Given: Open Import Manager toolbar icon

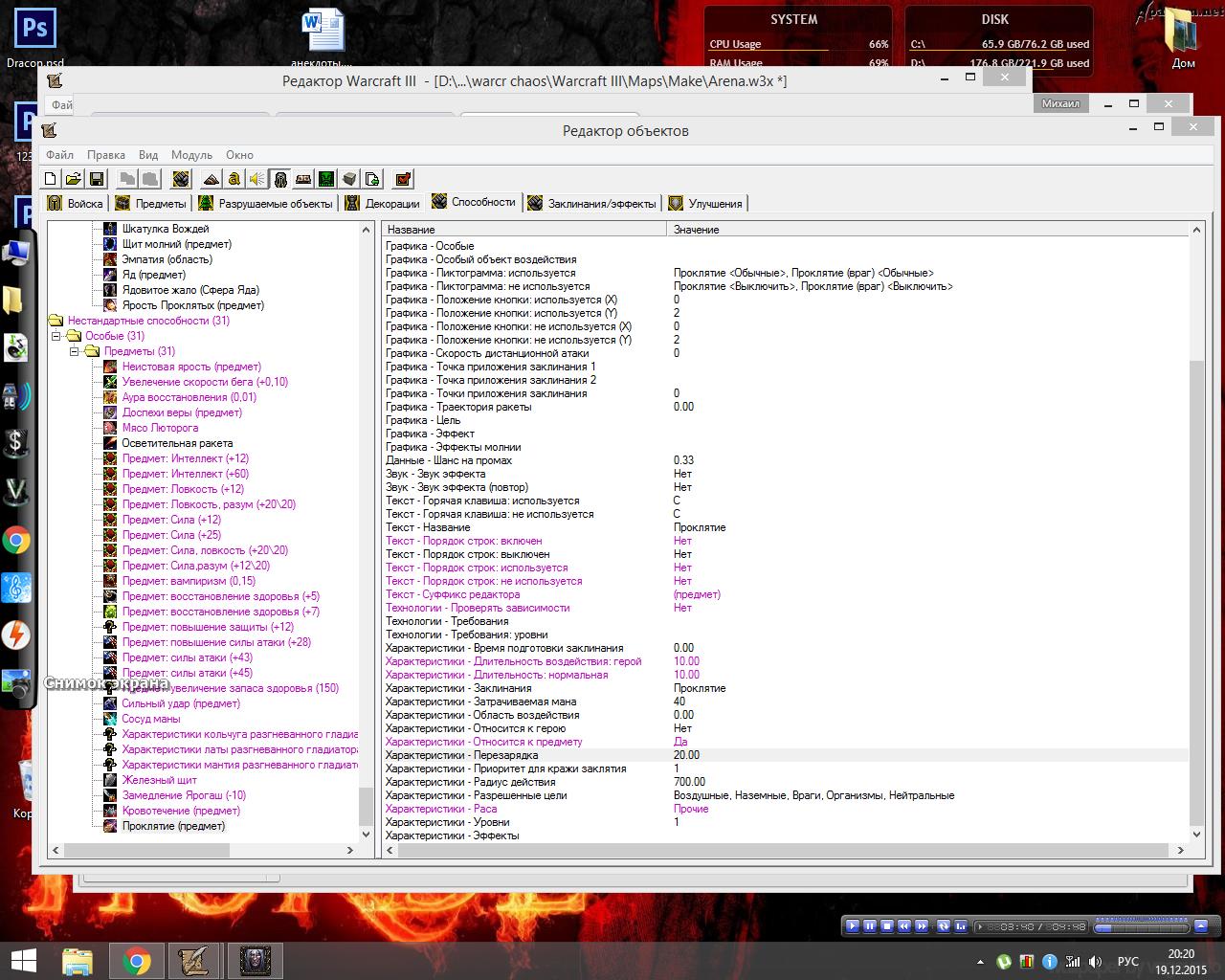Looking at the screenshot, I should click(372, 179).
